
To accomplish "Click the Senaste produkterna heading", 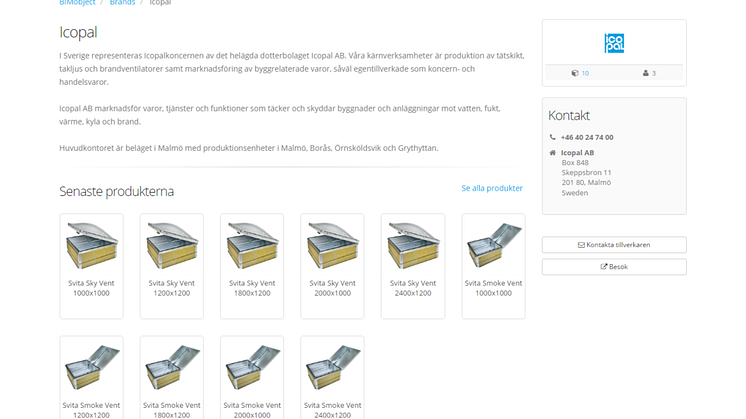I will click(117, 191).
